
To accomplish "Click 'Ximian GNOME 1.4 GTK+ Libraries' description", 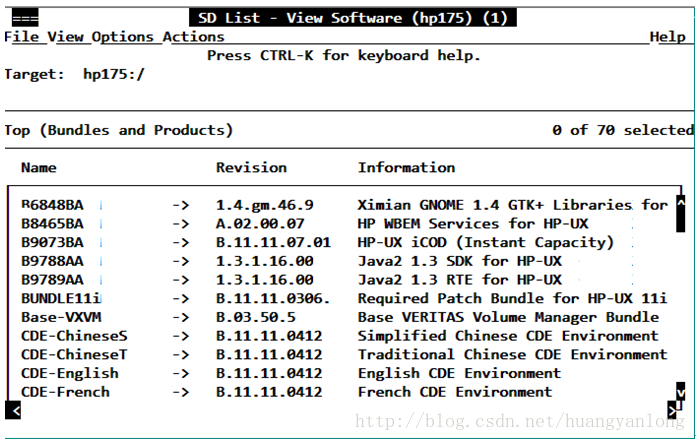I will pyautogui.click(x=495, y=205).
